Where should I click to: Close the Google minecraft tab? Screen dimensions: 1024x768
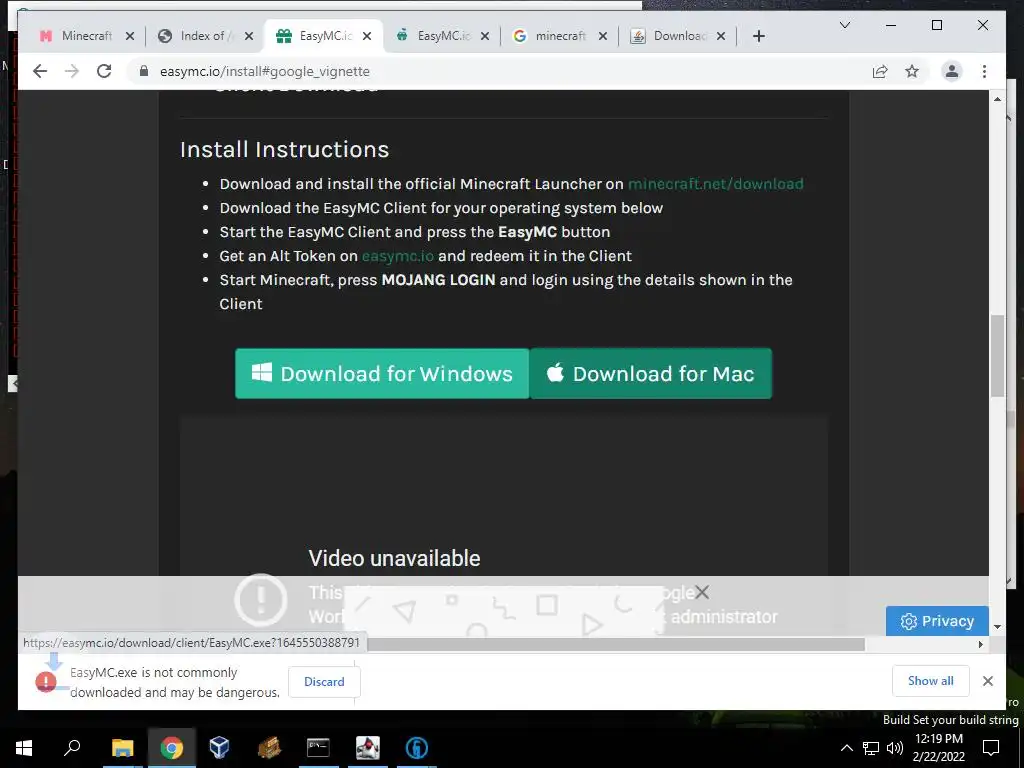[603, 36]
